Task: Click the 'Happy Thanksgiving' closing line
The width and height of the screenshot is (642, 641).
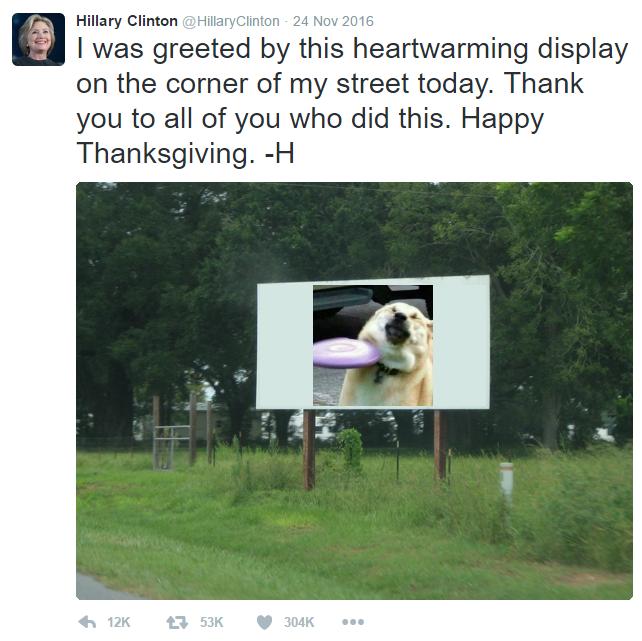Action: [x=310, y=136]
